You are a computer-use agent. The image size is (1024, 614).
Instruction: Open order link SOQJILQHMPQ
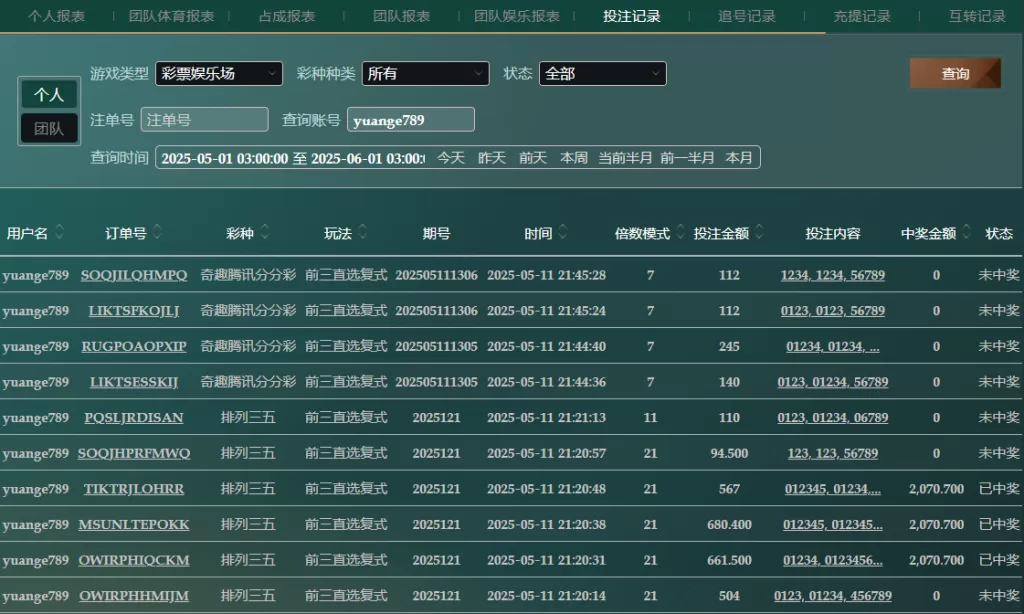click(x=134, y=275)
